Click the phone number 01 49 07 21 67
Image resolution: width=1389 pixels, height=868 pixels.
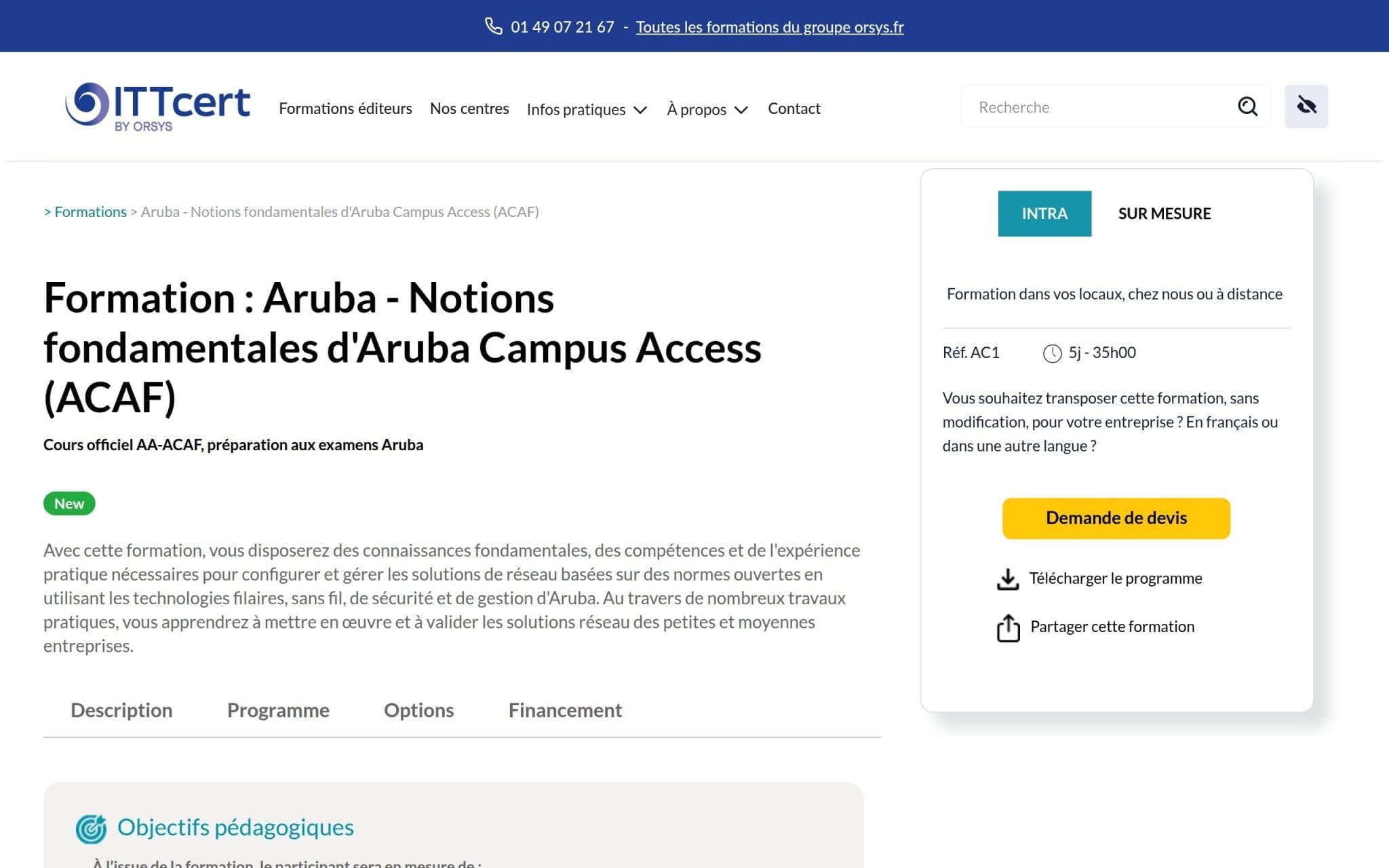562,27
